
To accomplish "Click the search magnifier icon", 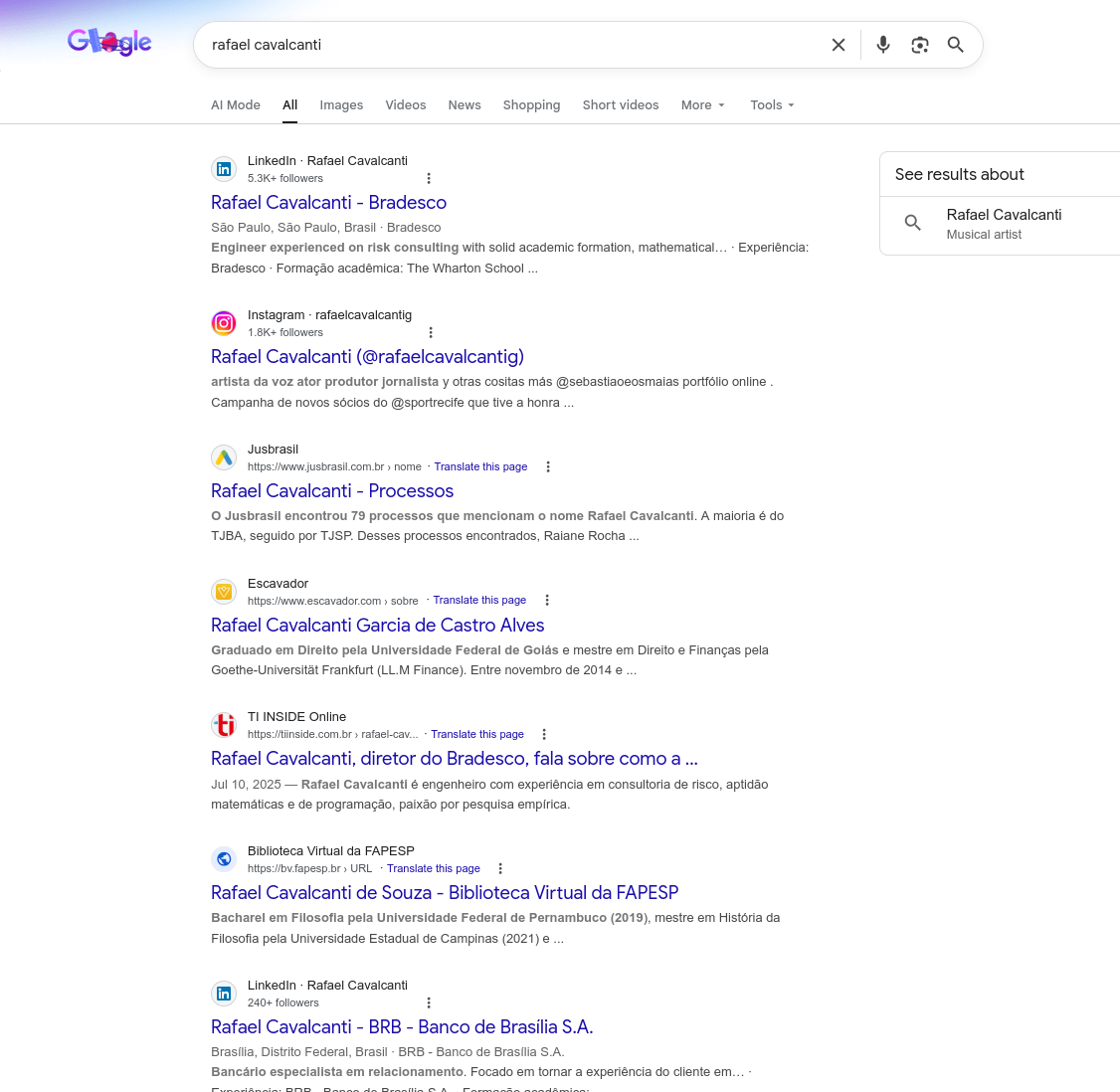I will [955, 45].
